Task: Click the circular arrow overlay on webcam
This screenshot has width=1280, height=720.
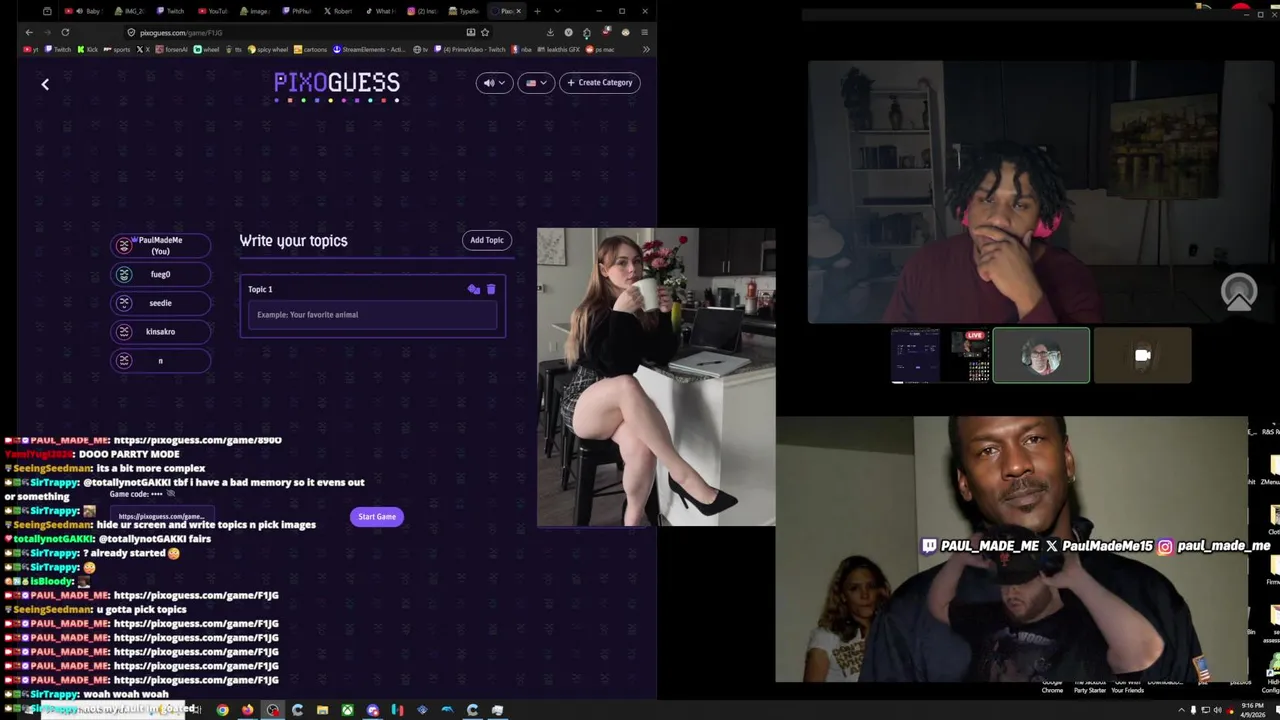Action: (x=1239, y=291)
